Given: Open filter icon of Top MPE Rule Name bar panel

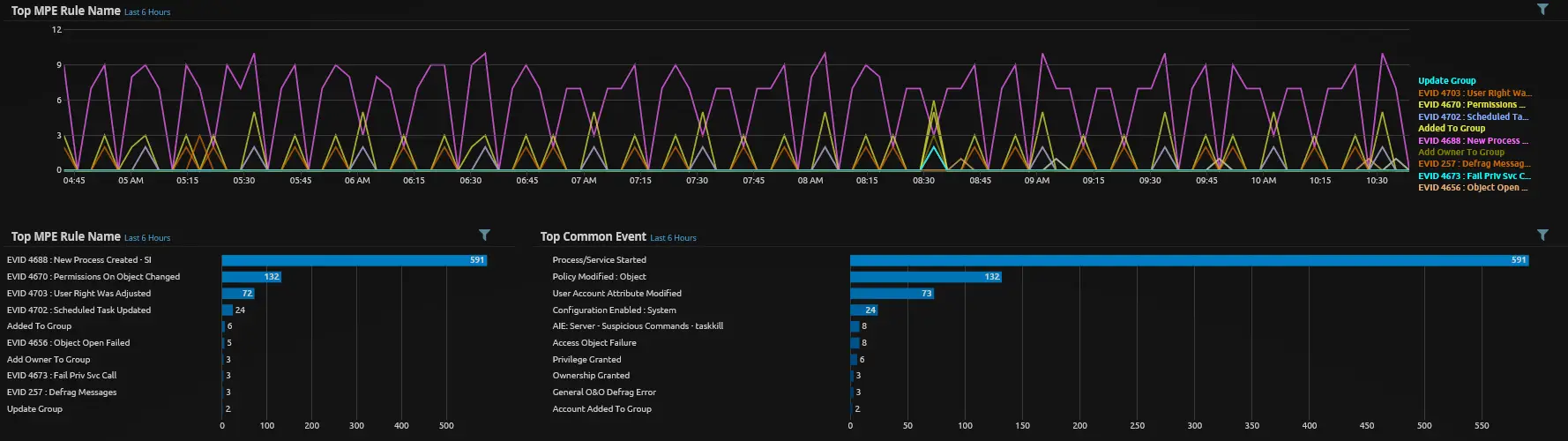Looking at the screenshot, I should pos(484,235).
